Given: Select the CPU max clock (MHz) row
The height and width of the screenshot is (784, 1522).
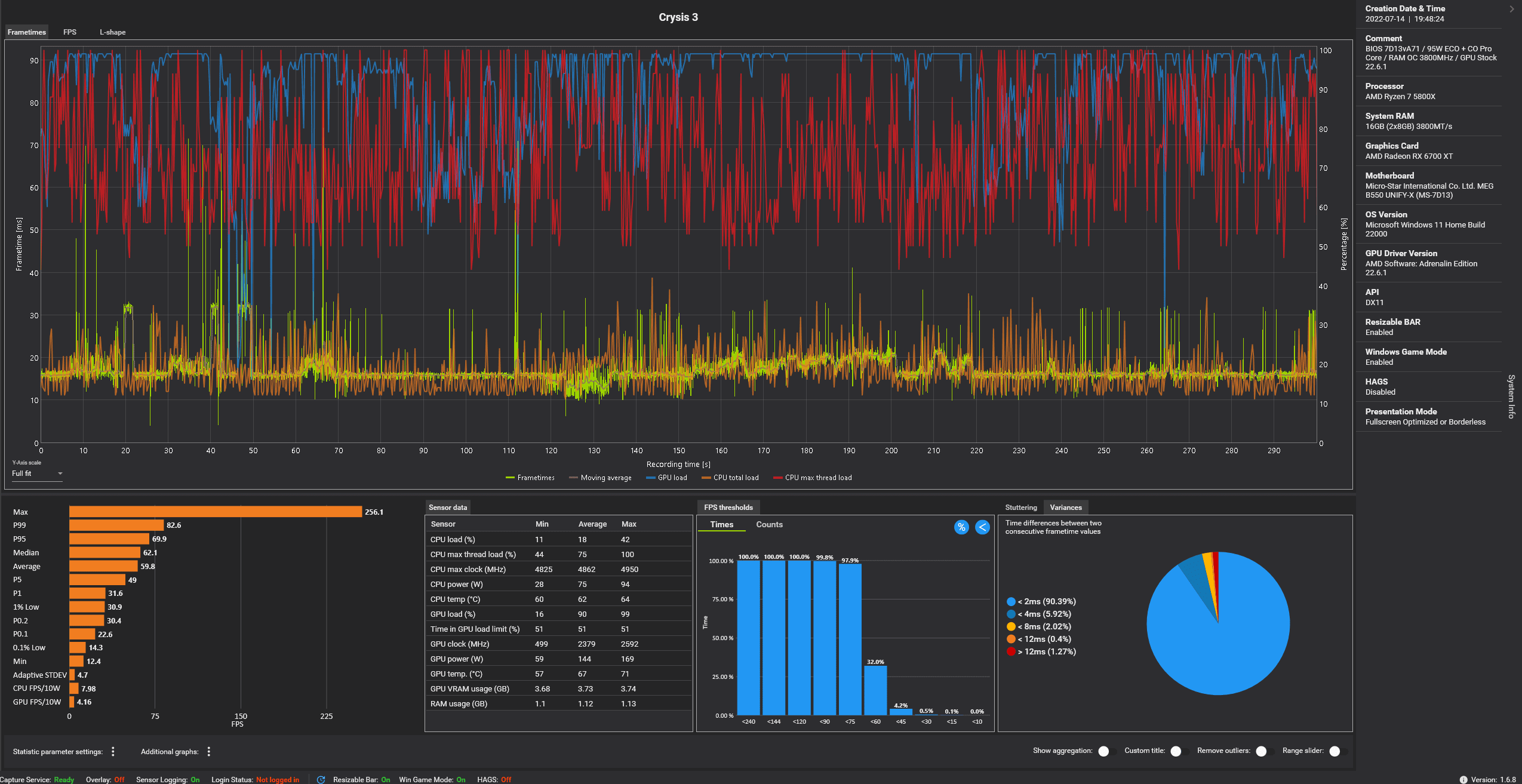Looking at the screenshot, I should pyautogui.click(x=559, y=569).
